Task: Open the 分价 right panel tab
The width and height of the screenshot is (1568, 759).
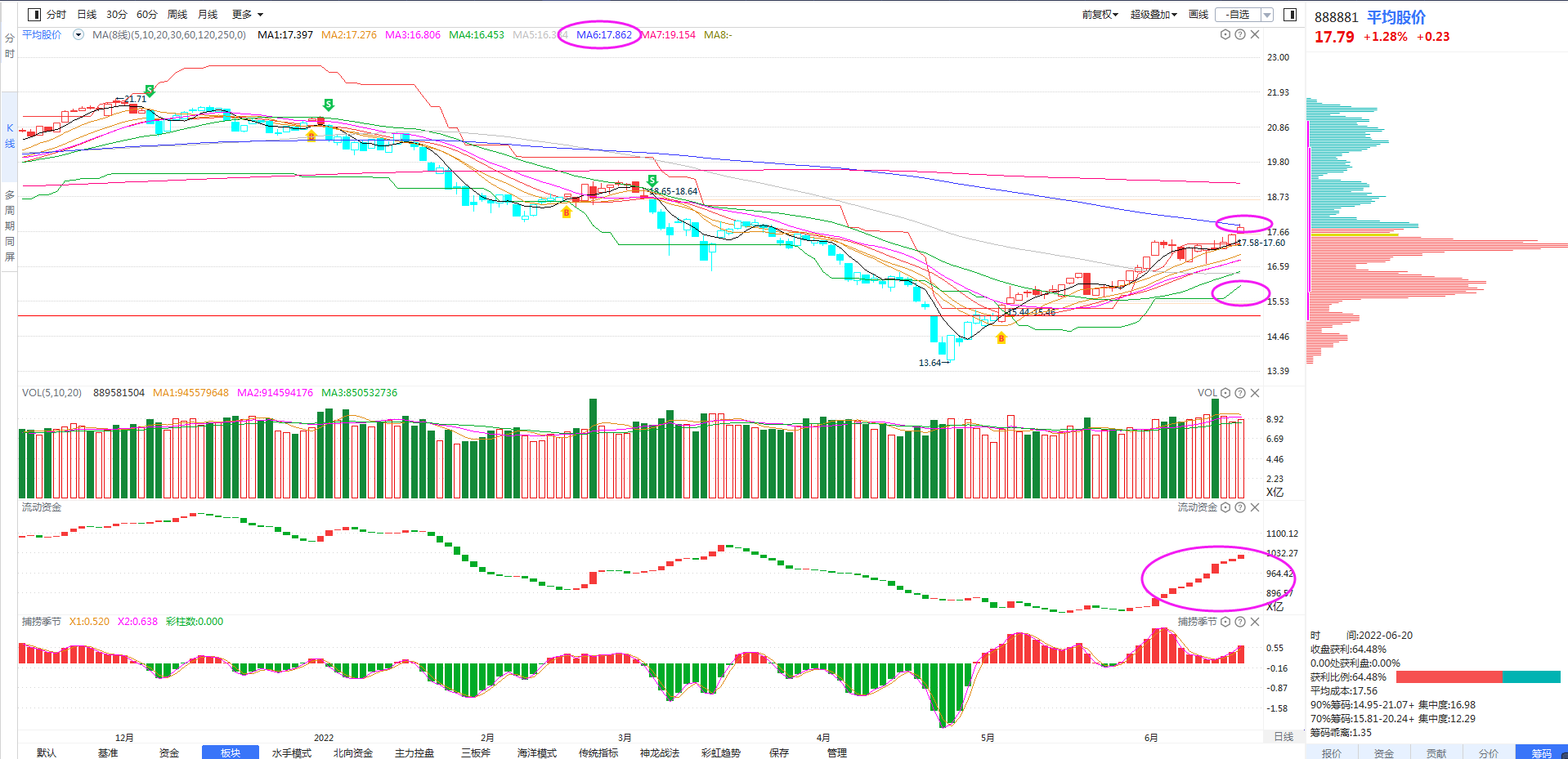Action: click(x=1489, y=752)
